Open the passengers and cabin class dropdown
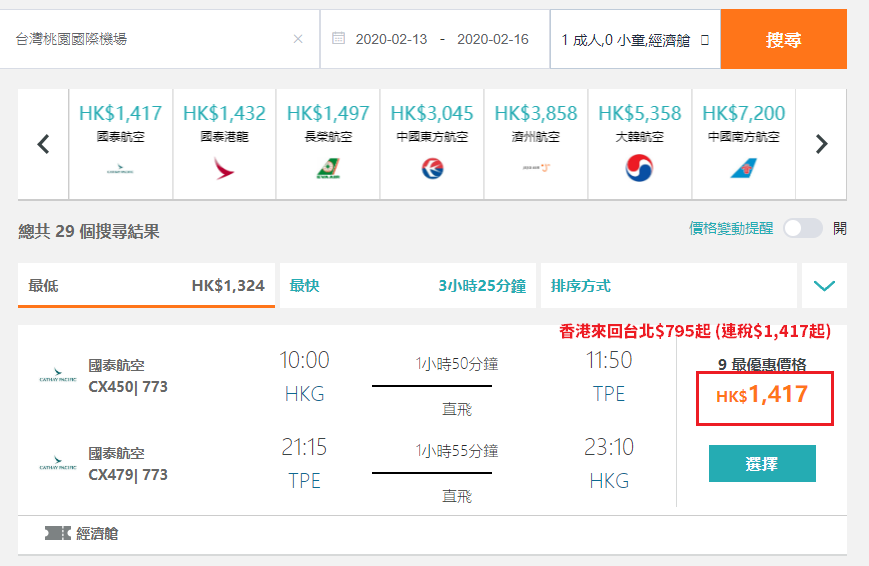The height and width of the screenshot is (566, 869). point(635,39)
